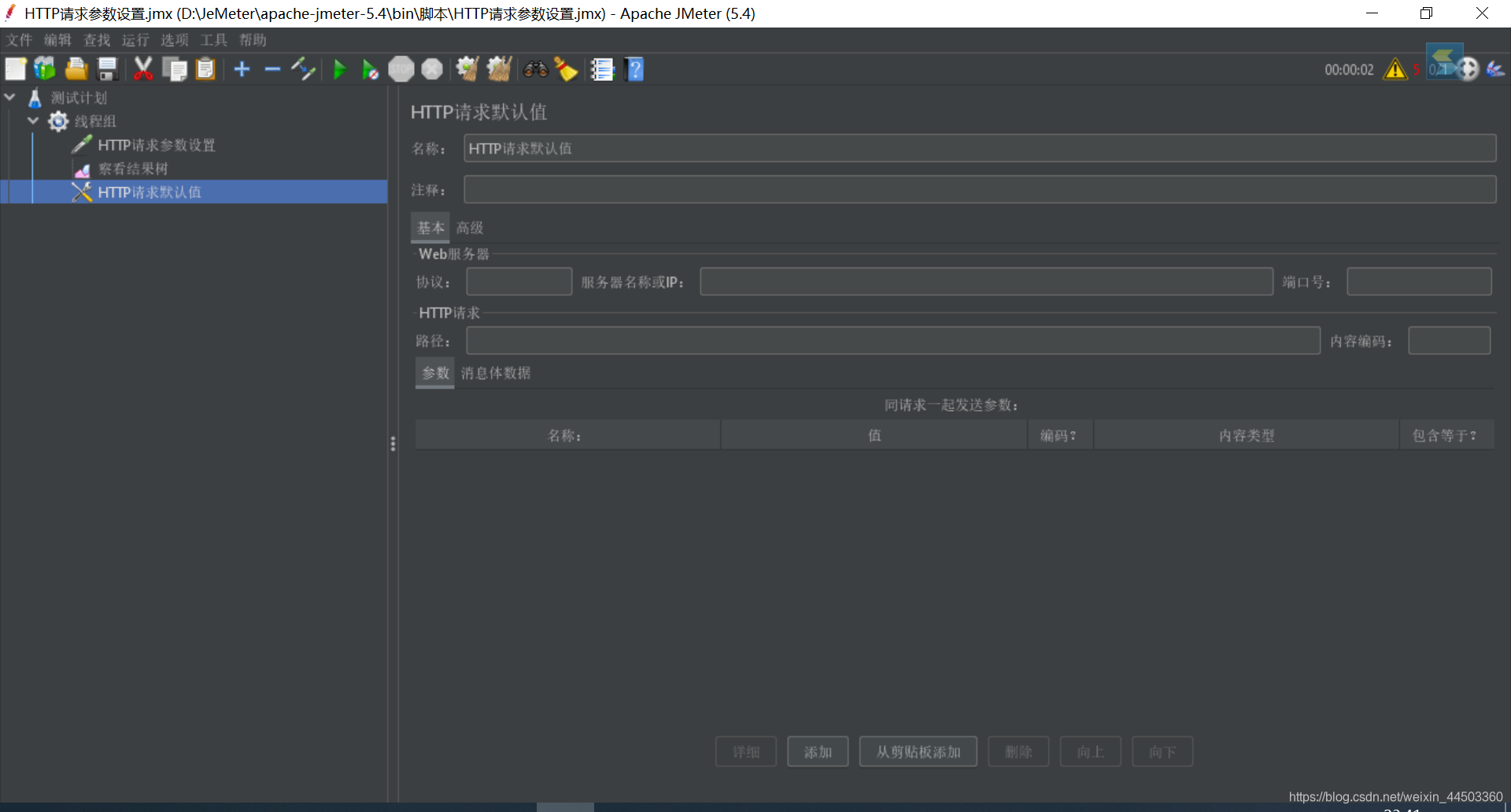Click the warning triangle log icon
1511x812 pixels.
pyautogui.click(x=1395, y=69)
